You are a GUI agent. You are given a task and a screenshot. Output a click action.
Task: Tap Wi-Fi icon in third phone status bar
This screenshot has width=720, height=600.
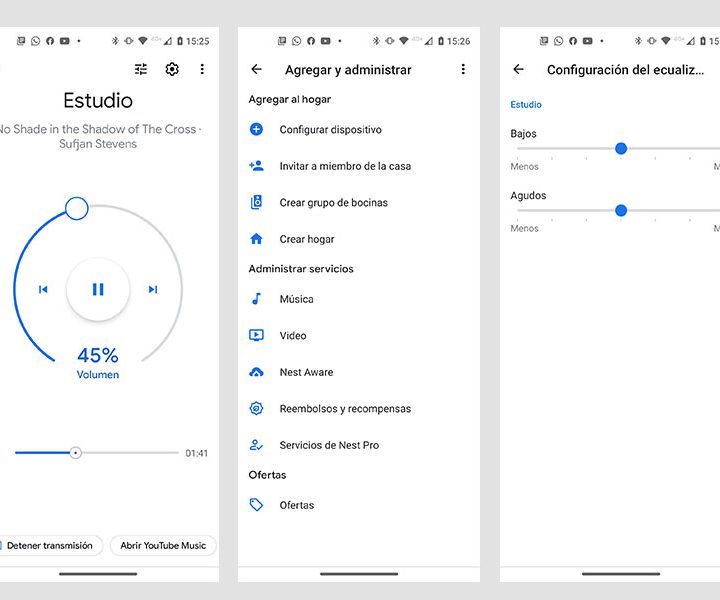point(666,41)
